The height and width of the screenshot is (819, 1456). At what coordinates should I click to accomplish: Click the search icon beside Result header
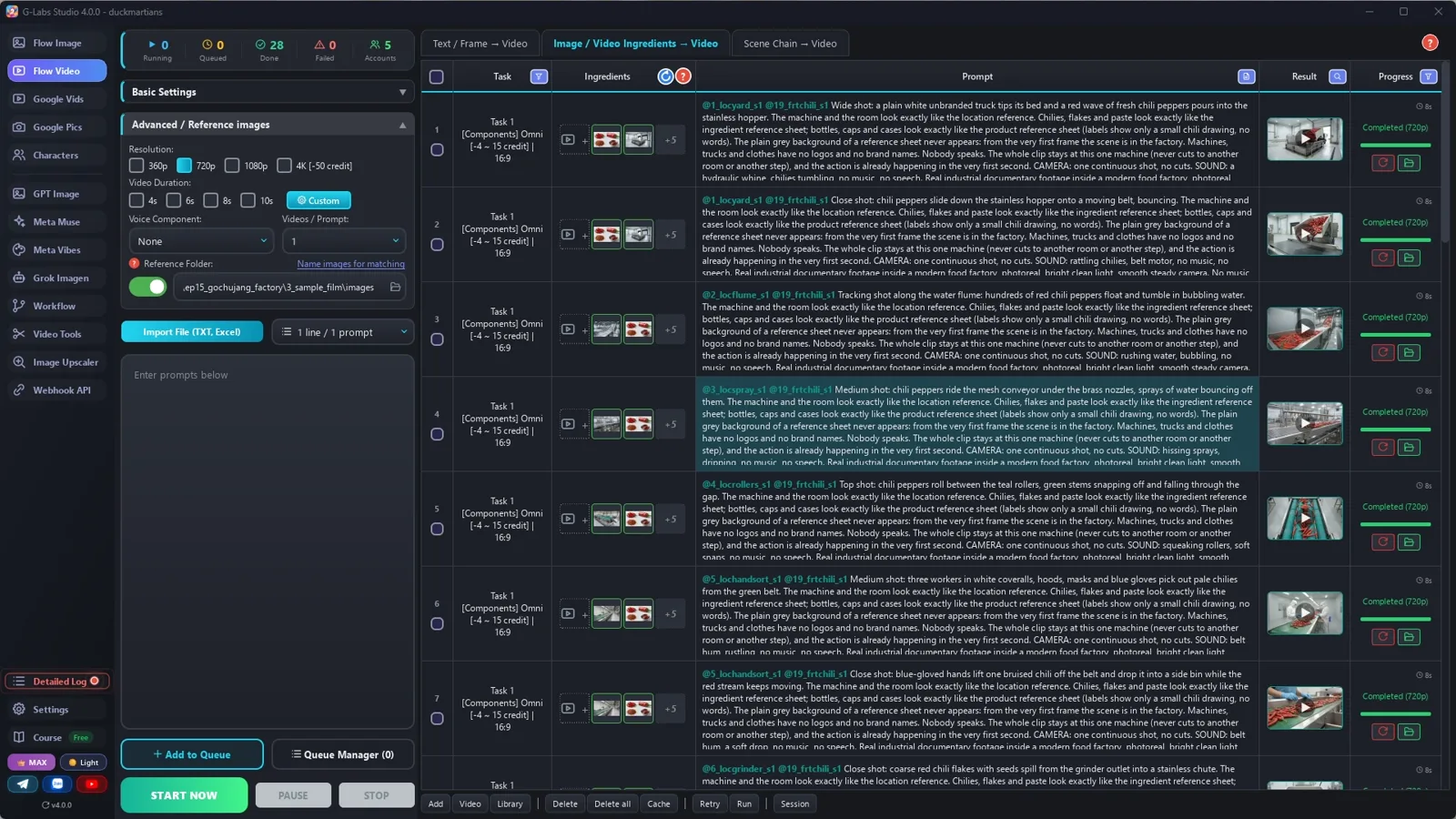(1337, 76)
